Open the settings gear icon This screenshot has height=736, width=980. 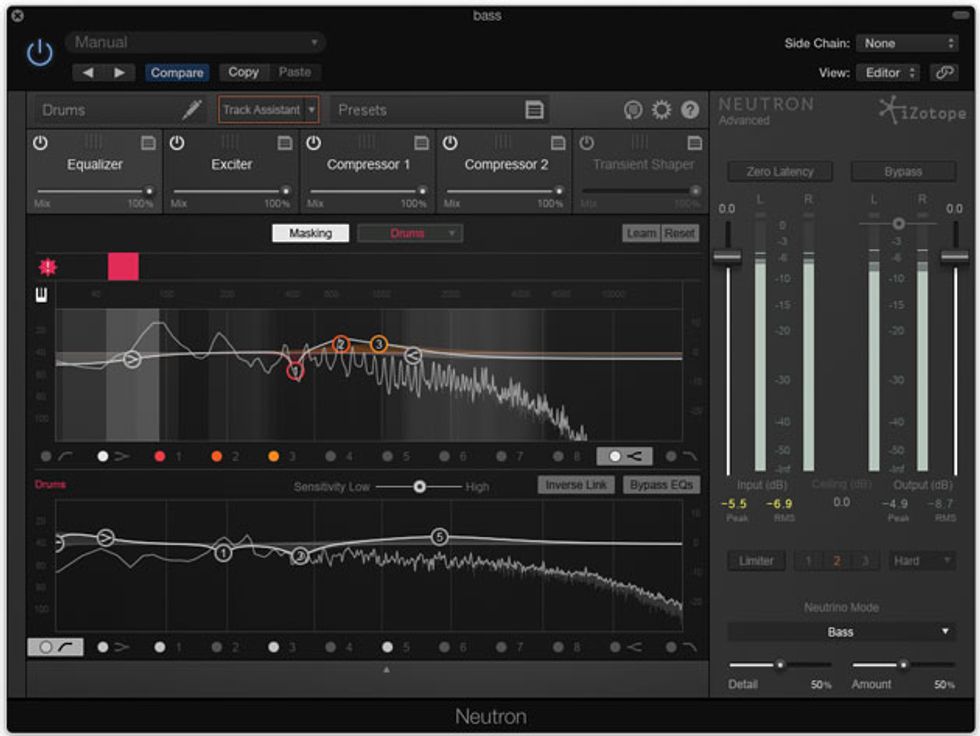click(661, 110)
